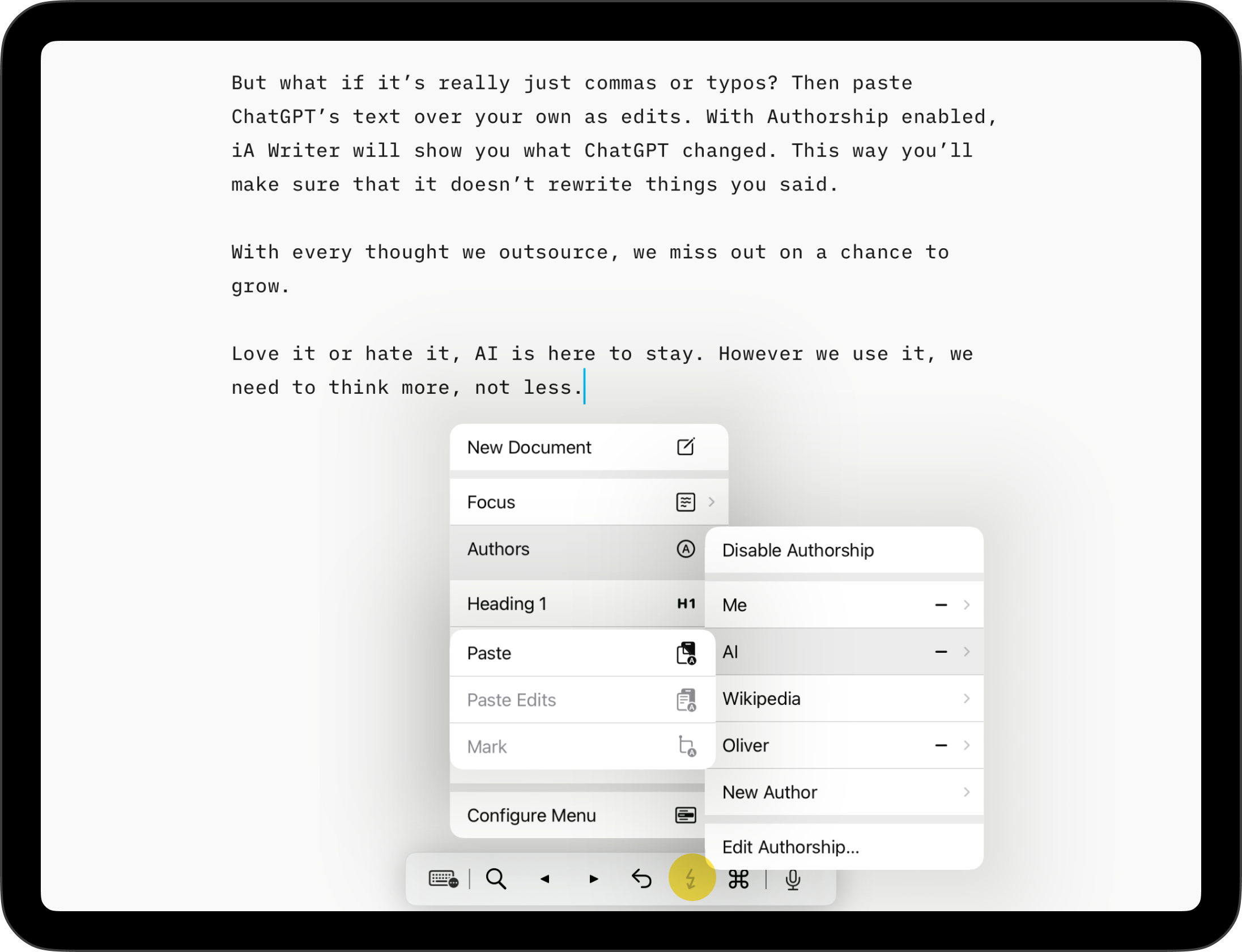1242x952 pixels.
Task: Expand the Focus submenu chevron
Action: pos(712,501)
